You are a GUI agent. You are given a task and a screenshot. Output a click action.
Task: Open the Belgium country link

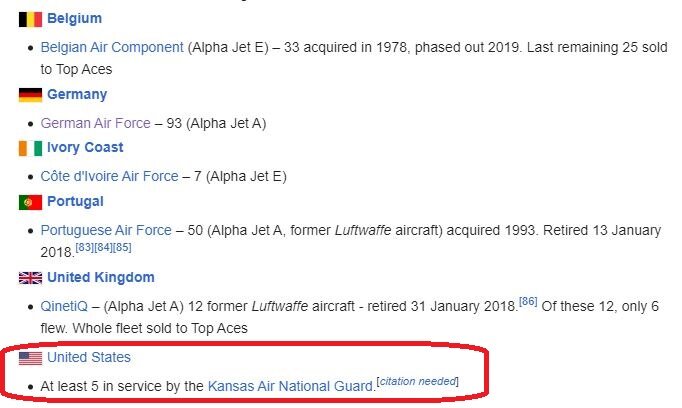click(74, 18)
